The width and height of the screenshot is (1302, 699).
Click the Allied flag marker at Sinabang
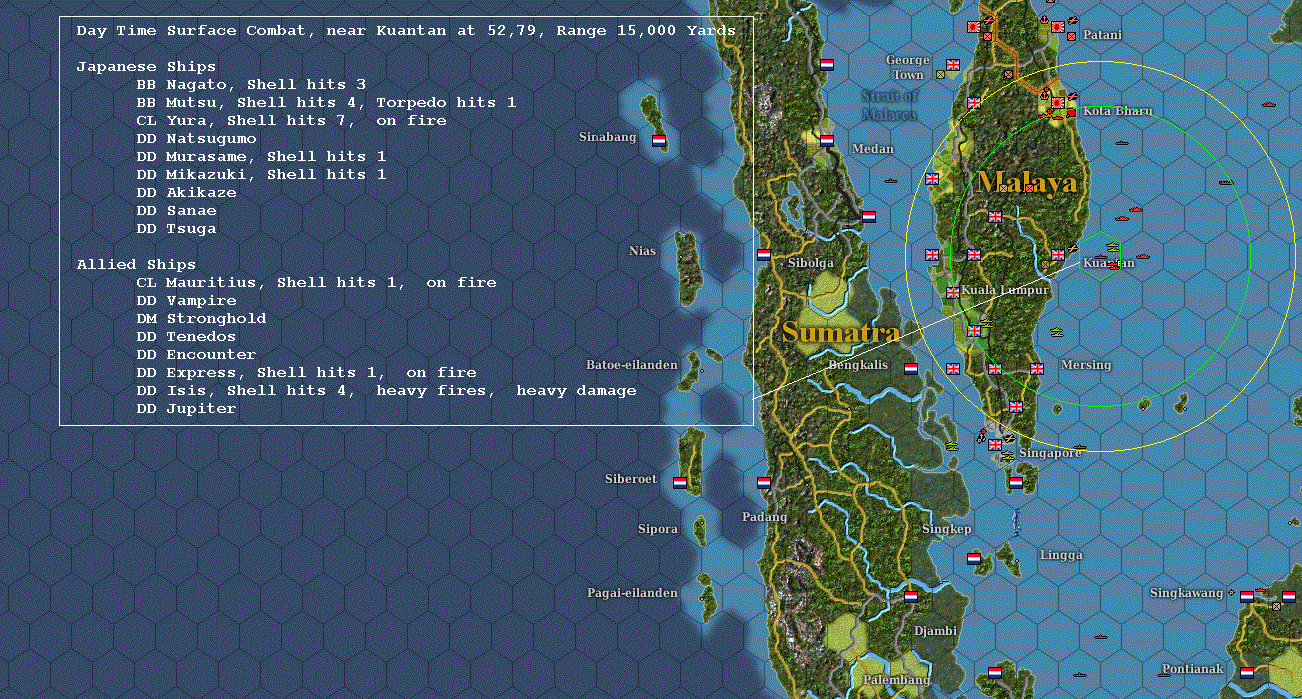659,142
